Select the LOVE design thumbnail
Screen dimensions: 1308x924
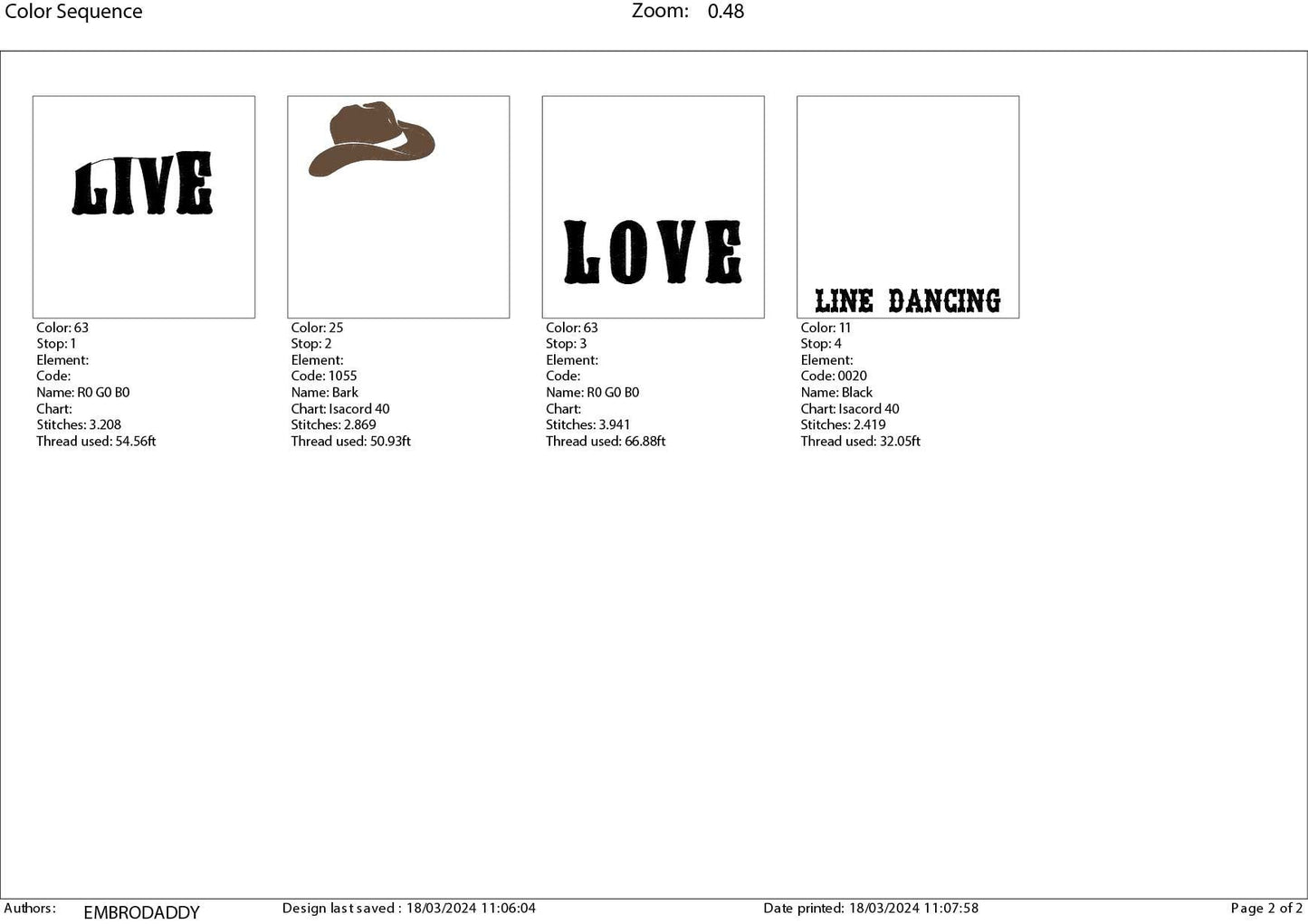(653, 206)
